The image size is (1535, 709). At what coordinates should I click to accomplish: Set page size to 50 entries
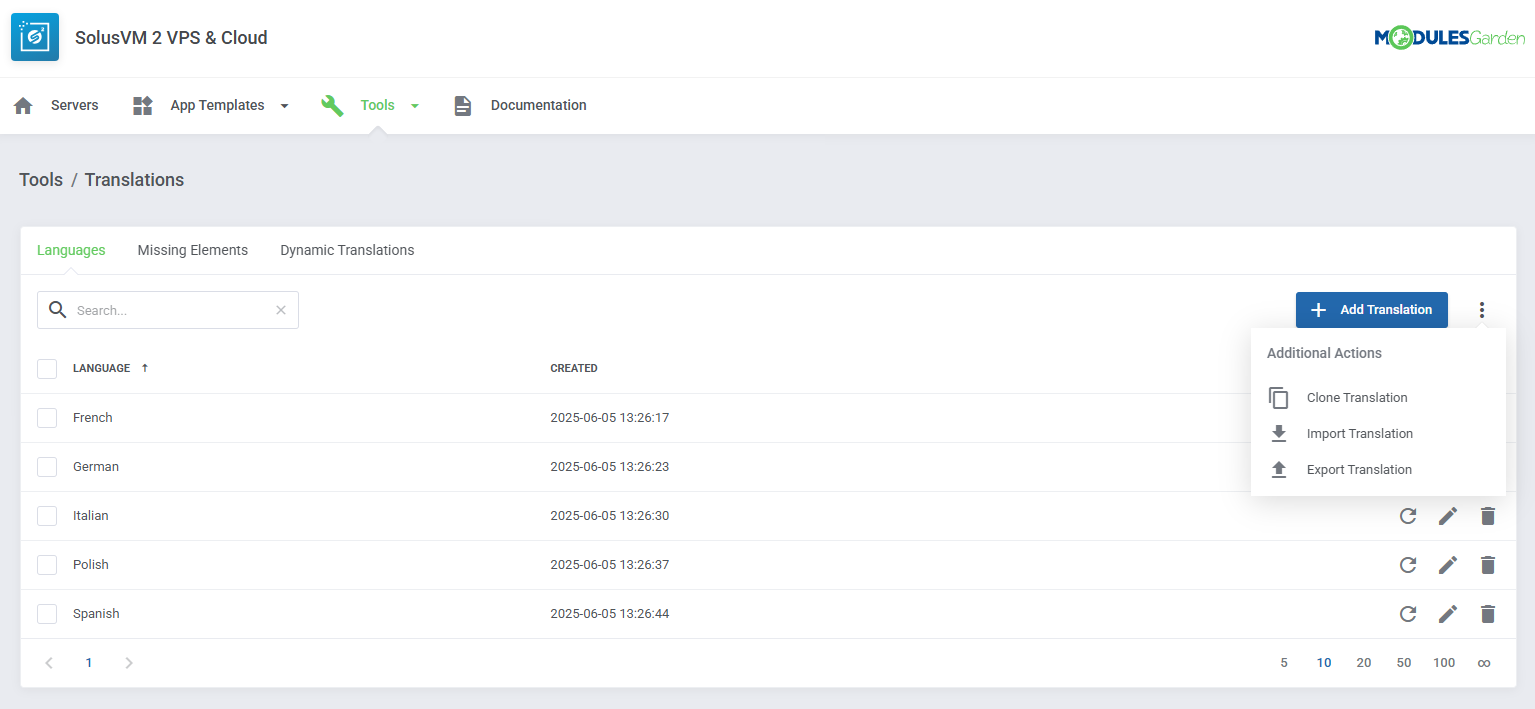(1404, 662)
